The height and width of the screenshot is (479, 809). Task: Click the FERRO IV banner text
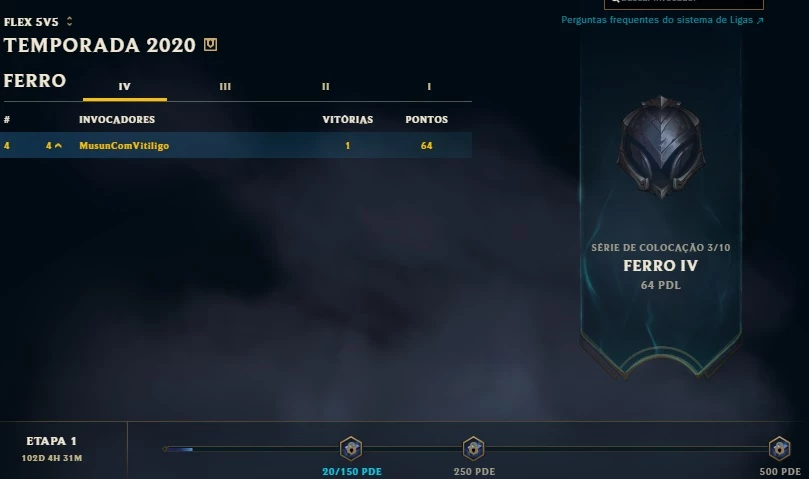660,266
